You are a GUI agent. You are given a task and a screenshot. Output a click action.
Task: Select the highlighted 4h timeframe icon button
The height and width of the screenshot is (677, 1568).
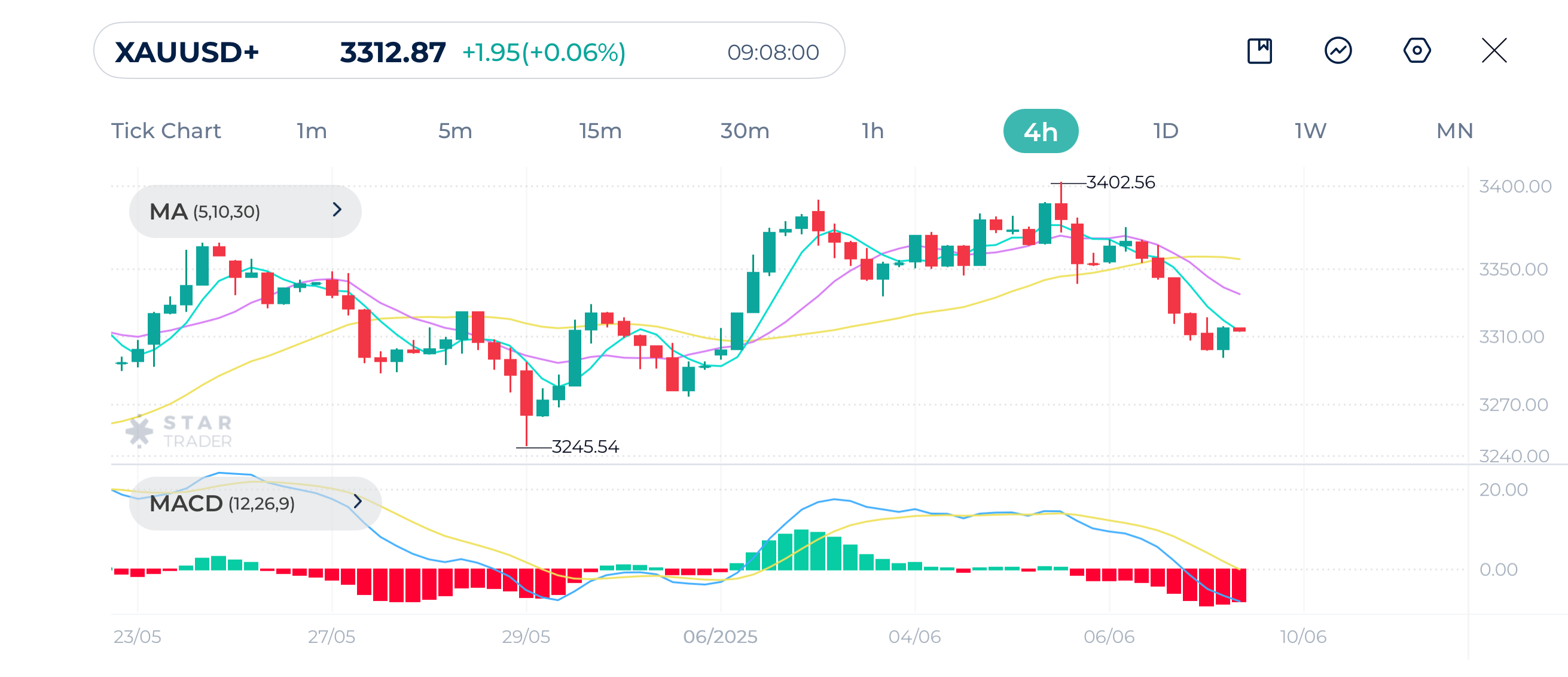point(1041,130)
